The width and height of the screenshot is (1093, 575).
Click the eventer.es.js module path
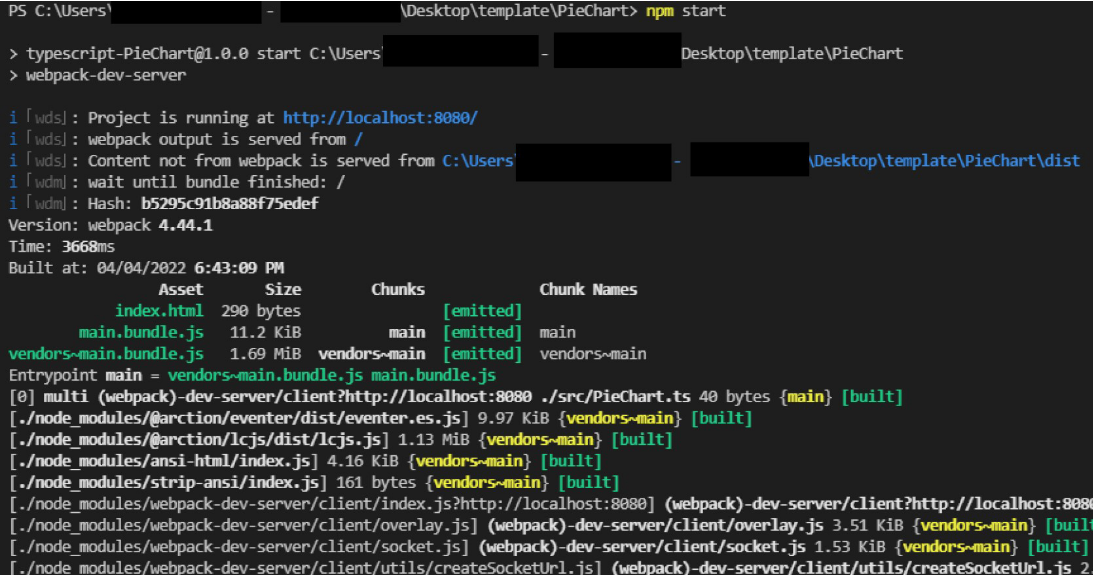(238, 418)
